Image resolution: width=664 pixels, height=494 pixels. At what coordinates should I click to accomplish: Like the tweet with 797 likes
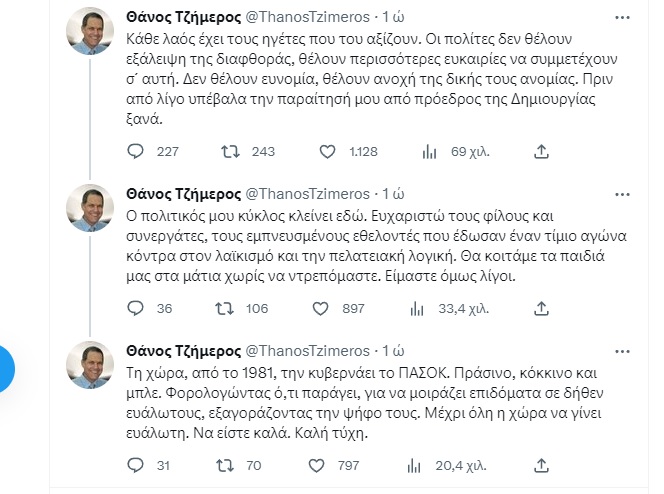tap(326, 464)
